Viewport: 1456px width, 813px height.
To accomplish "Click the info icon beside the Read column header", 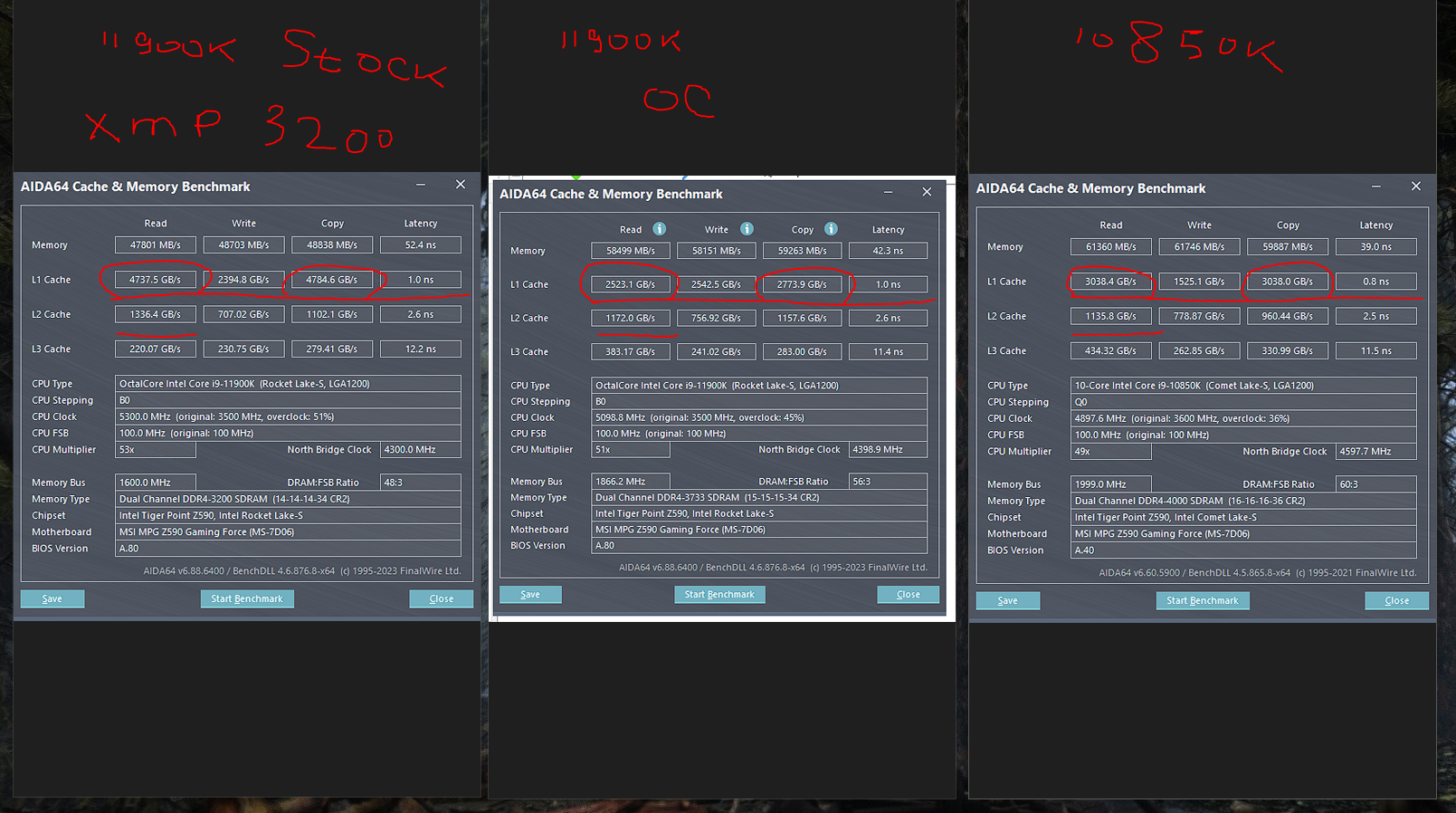I will 660,229.
